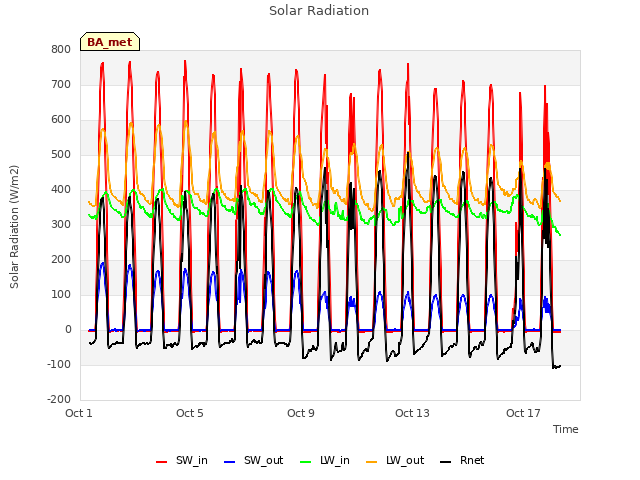Click the blue SW_out legend swatch
640x480 pixels.
click(x=230, y=462)
